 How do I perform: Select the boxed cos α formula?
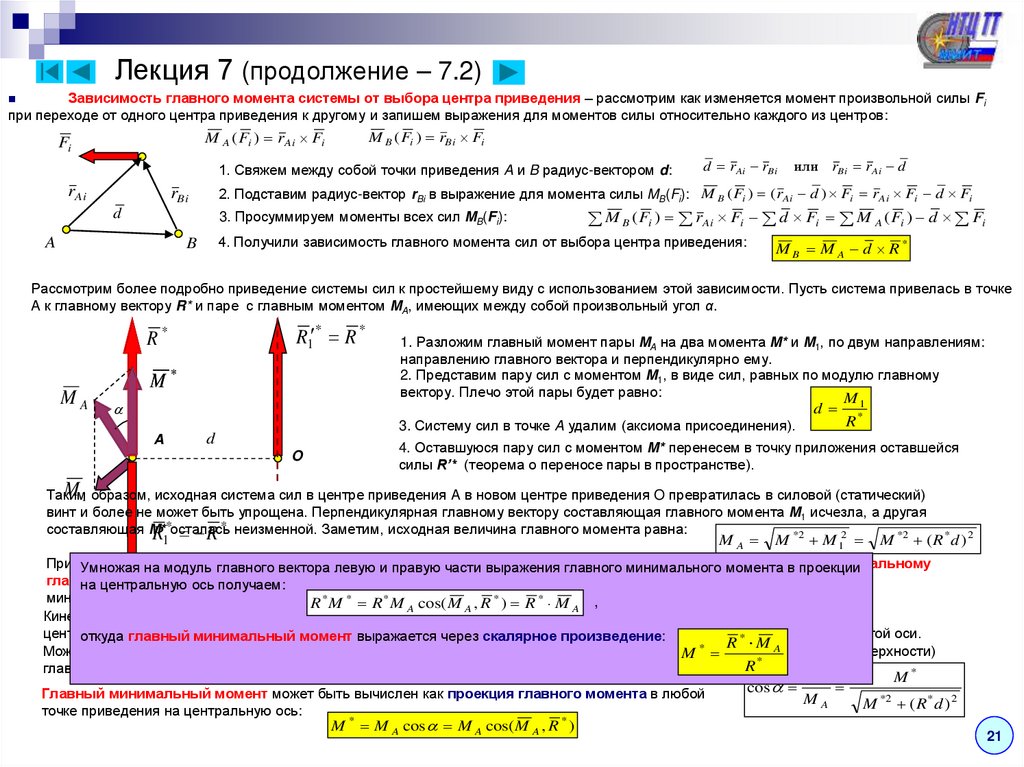coord(854,691)
